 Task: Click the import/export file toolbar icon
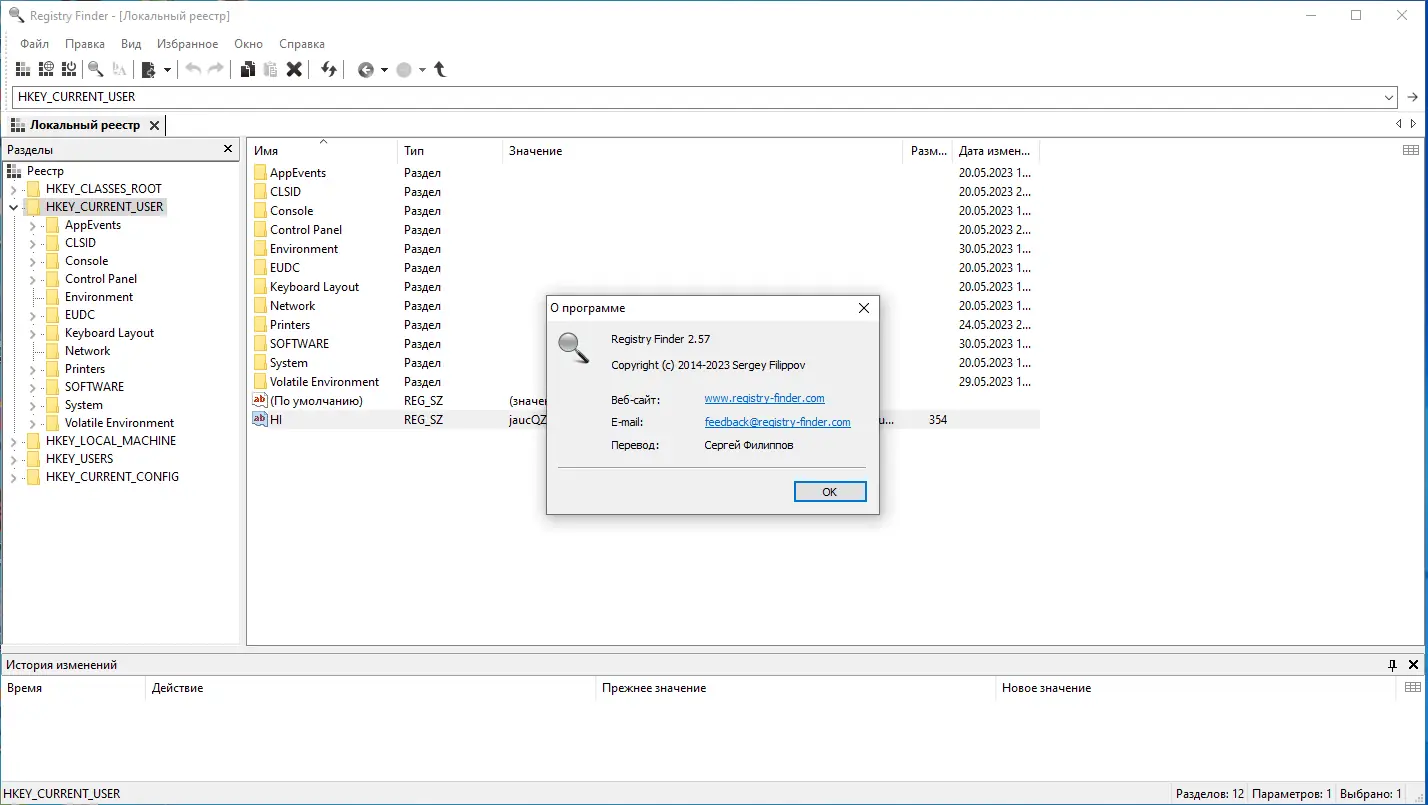pyautogui.click(x=148, y=69)
